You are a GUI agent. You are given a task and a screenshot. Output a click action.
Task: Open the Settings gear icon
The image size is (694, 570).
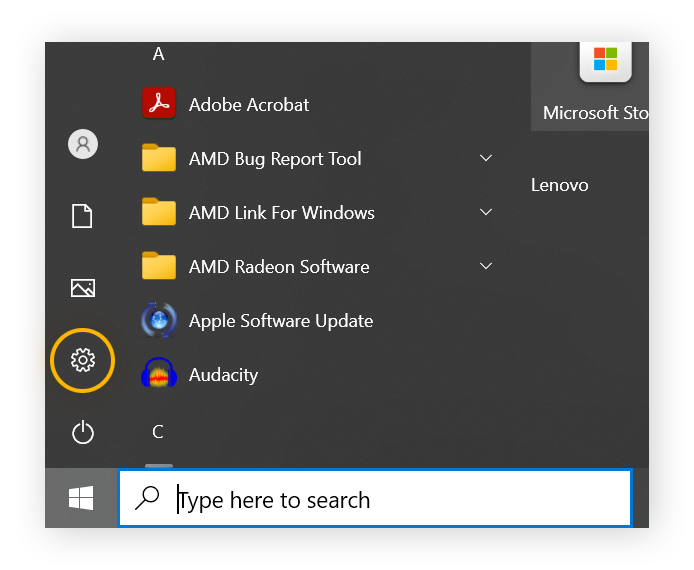[x=83, y=359]
